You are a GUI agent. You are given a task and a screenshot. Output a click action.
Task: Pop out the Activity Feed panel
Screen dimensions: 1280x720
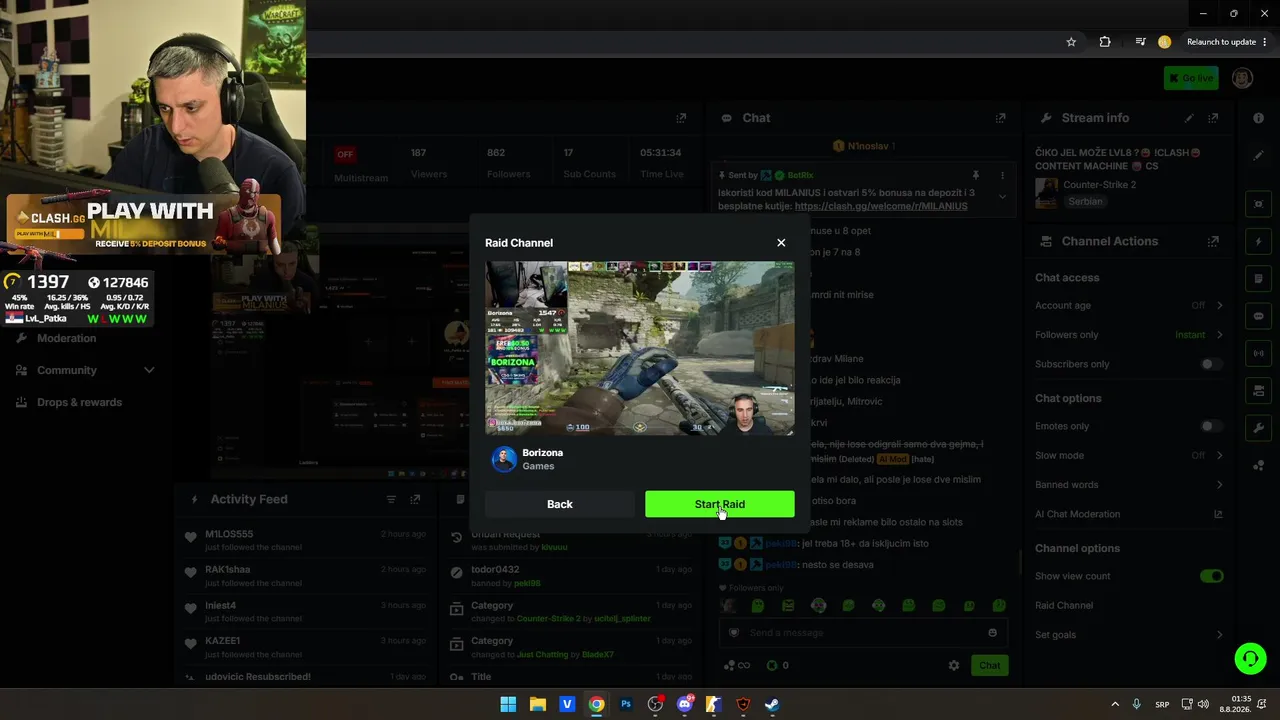tap(415, 499)
